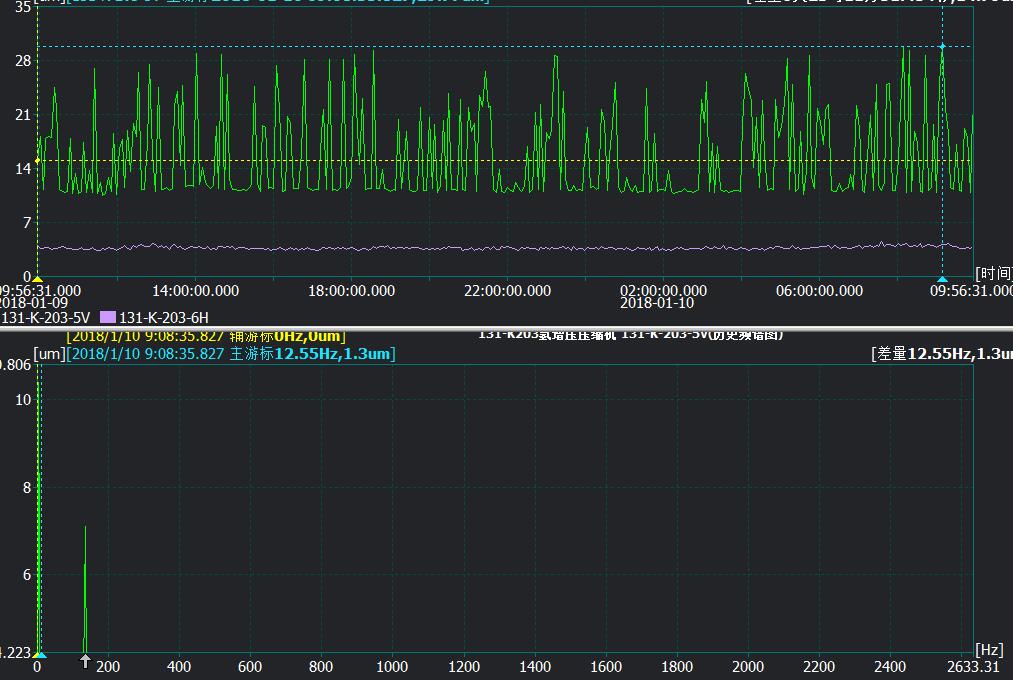Viewport: 1013px width, 680px height.
Task: Click the 06:00:00.000 time axis label
Action: [819, 291]
